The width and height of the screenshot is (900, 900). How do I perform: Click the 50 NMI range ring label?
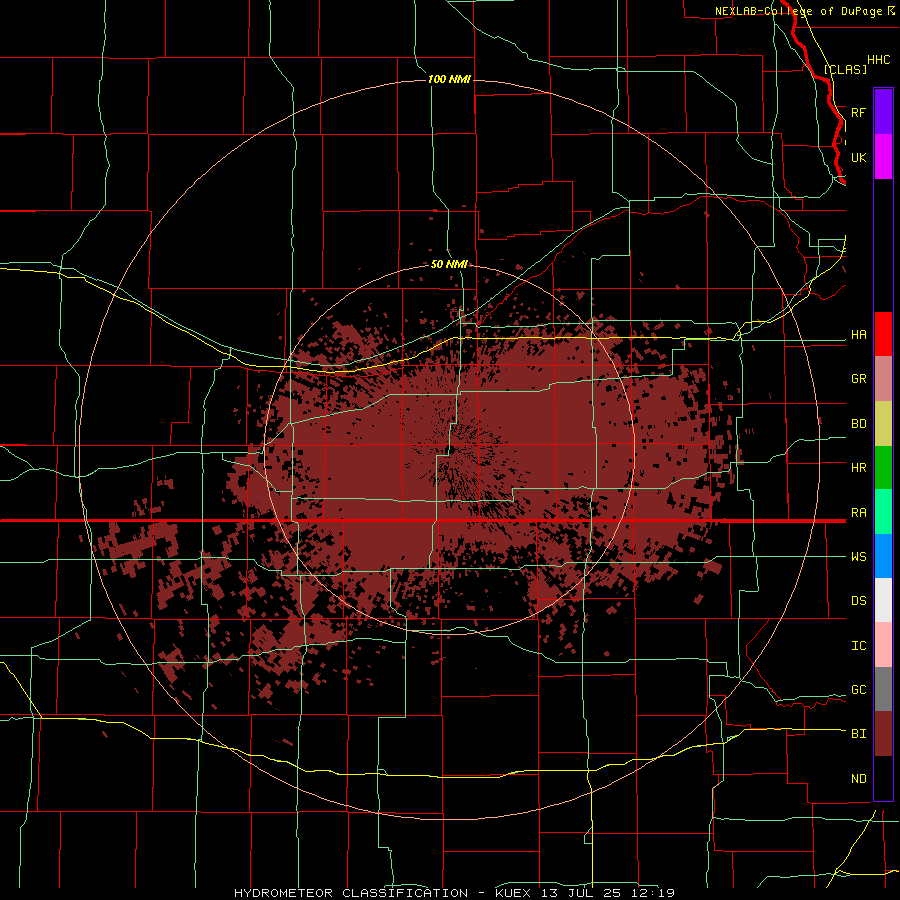(x=449, y=265)
